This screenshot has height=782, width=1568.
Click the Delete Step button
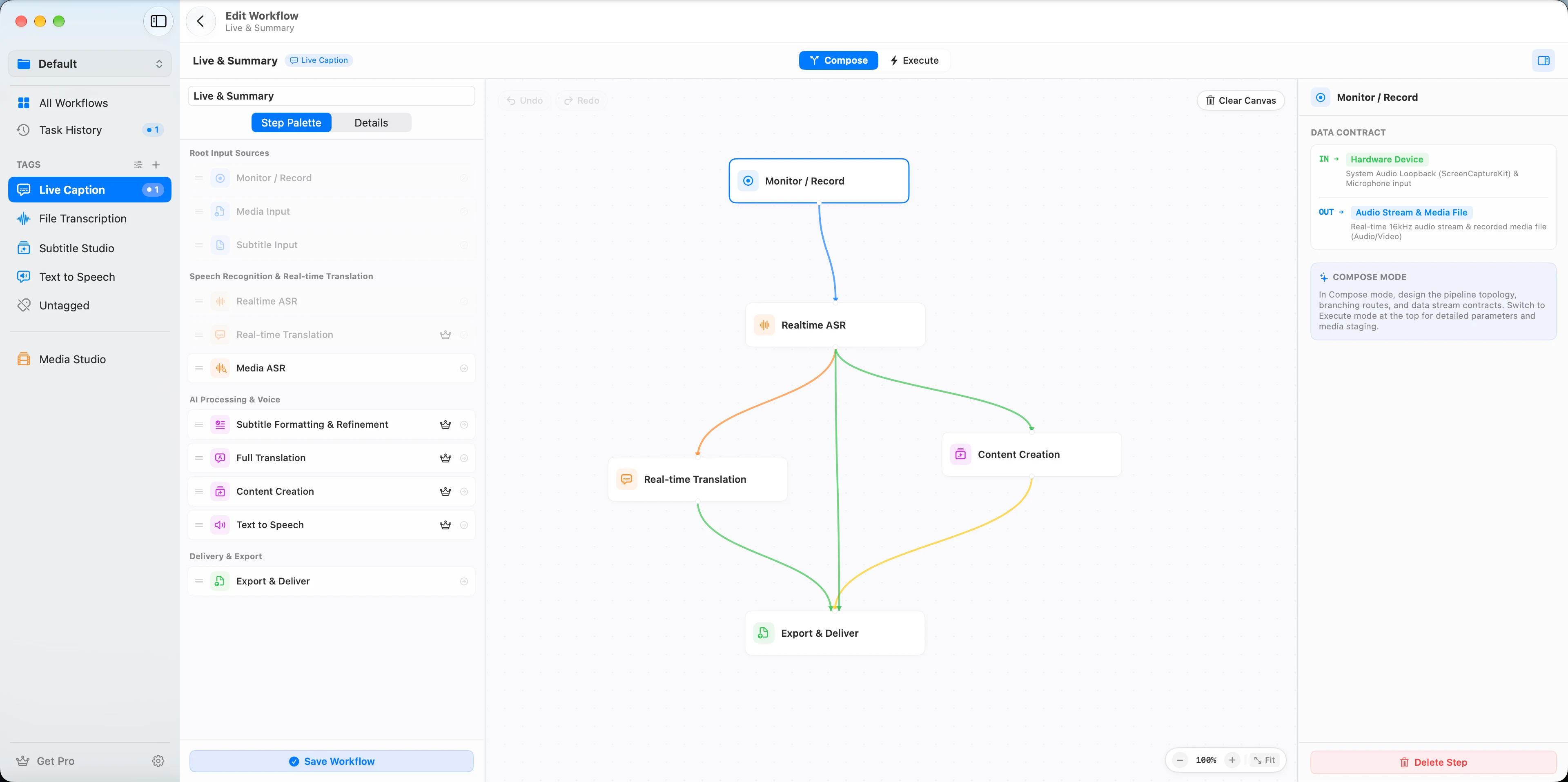[1433, 762]
